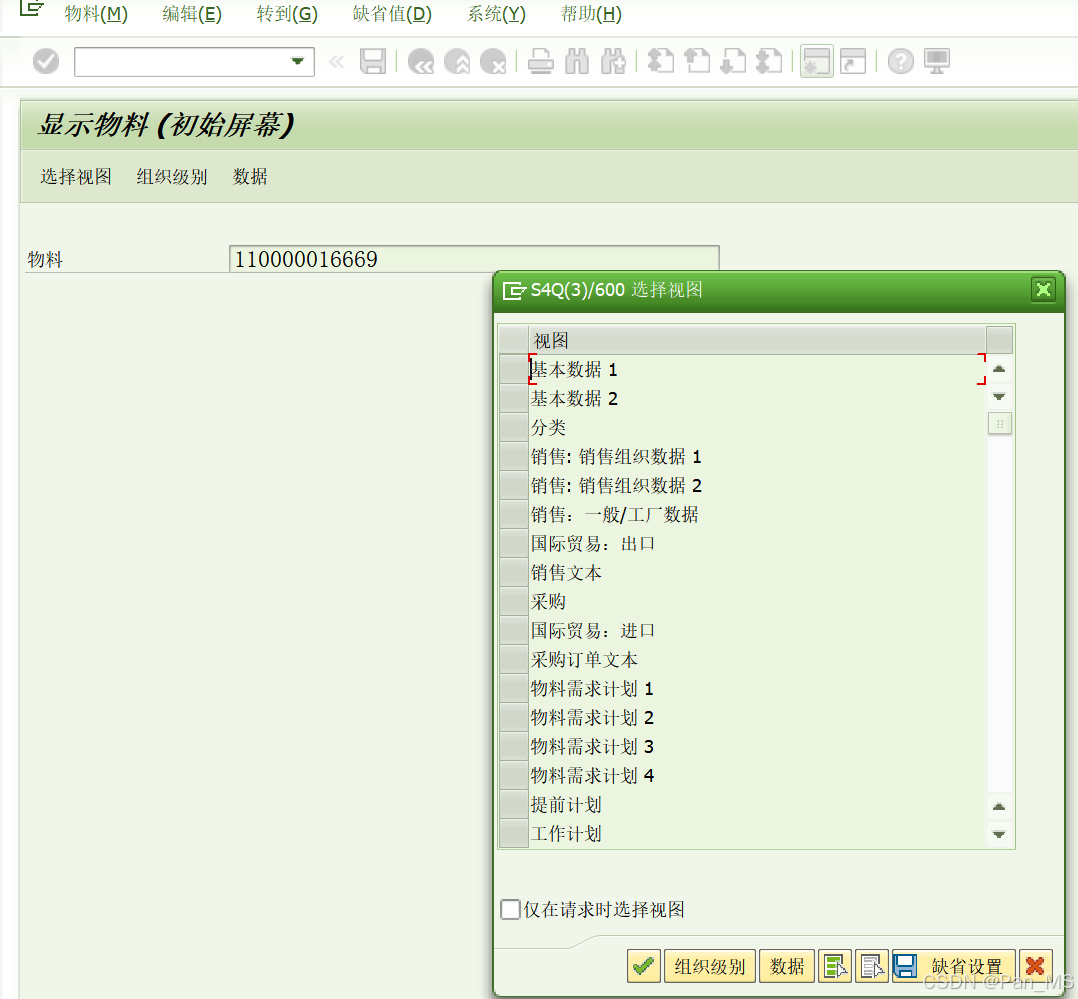Select row marker for 采购
This screenshot has width=1078, height=999.
(514, 602)
